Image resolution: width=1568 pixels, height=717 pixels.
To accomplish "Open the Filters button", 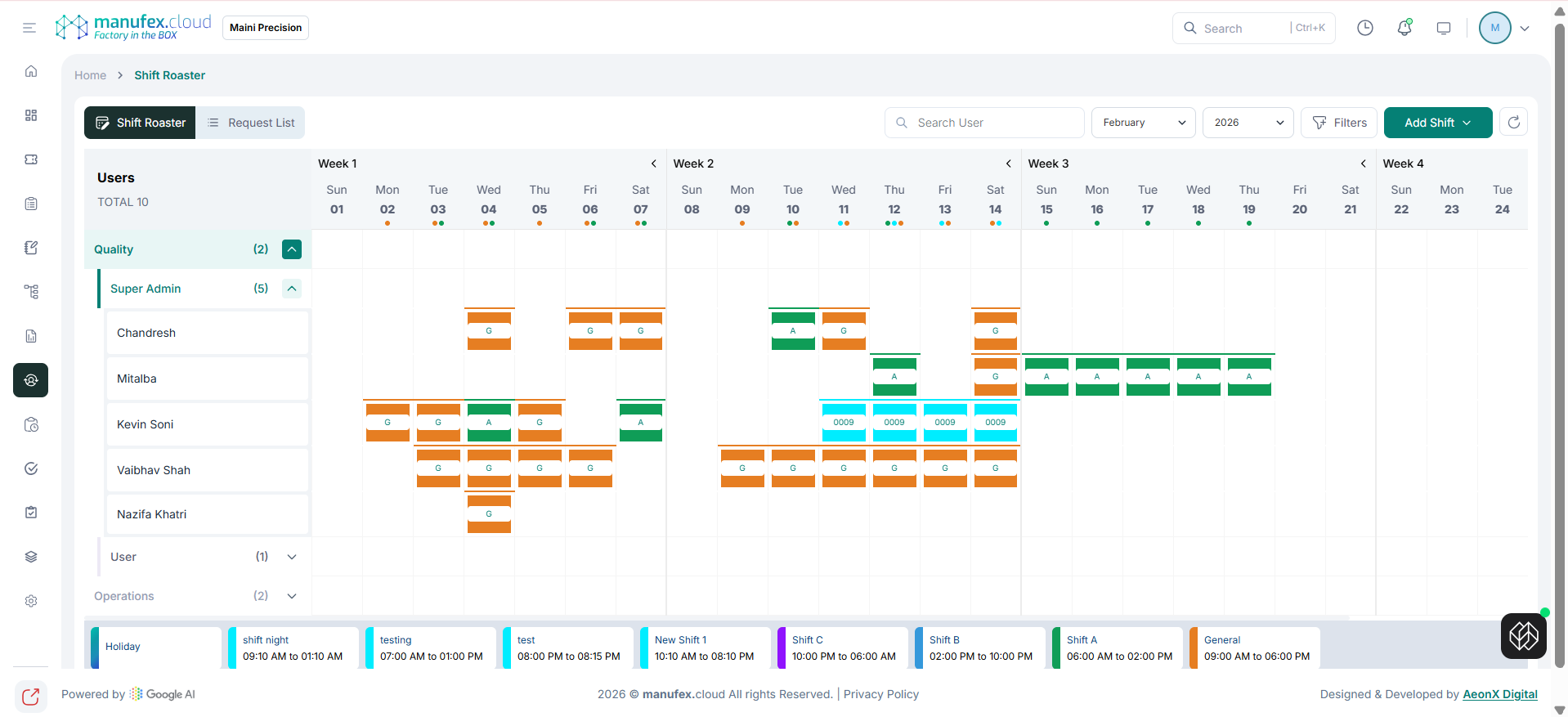I will click(1339, 123).
